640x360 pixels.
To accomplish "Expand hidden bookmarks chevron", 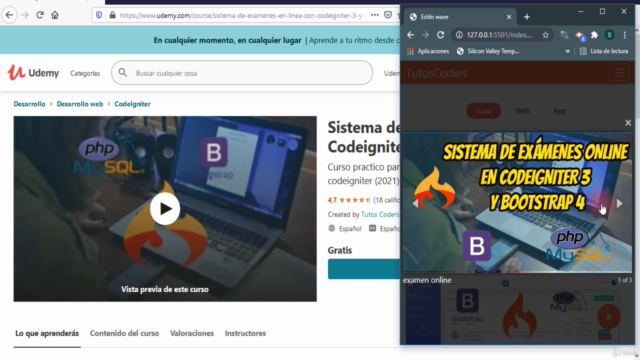I will pyautogui.click(x=567, y=51).
